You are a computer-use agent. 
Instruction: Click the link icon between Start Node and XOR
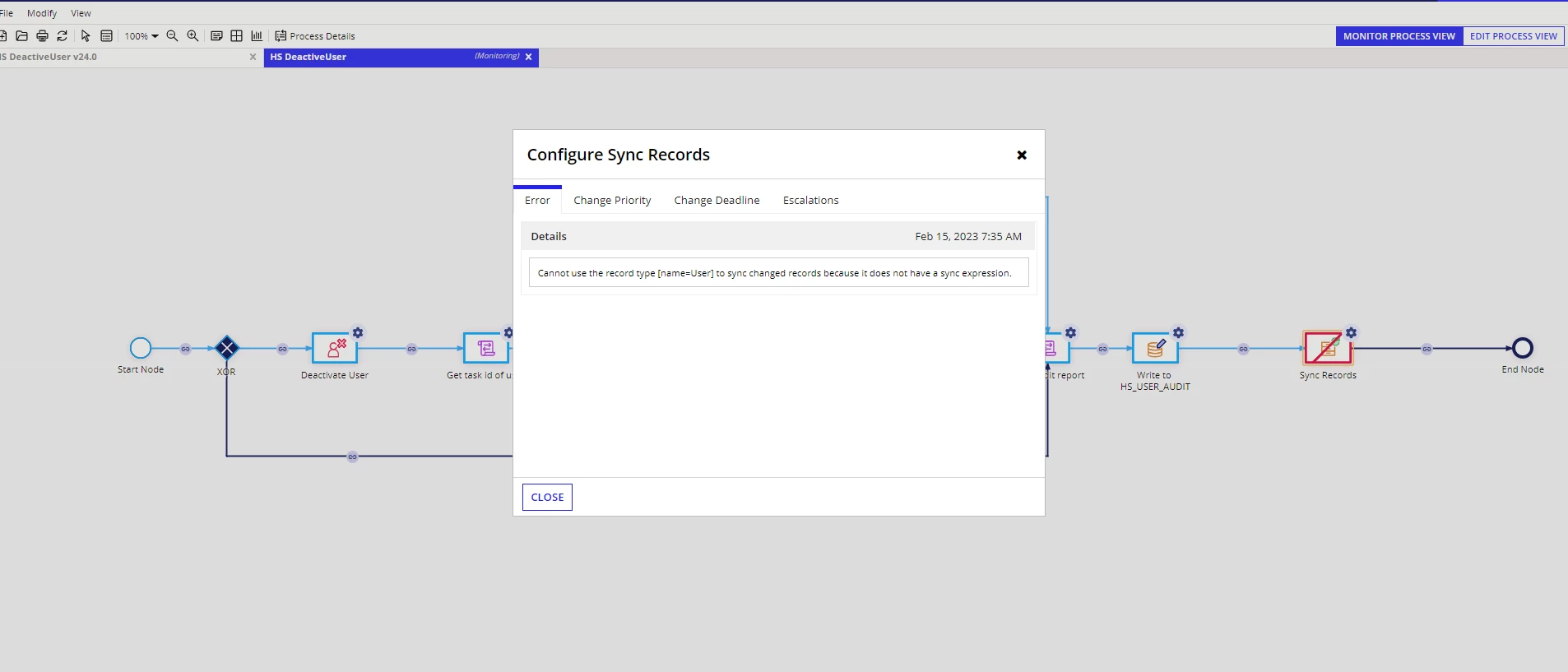186,349
